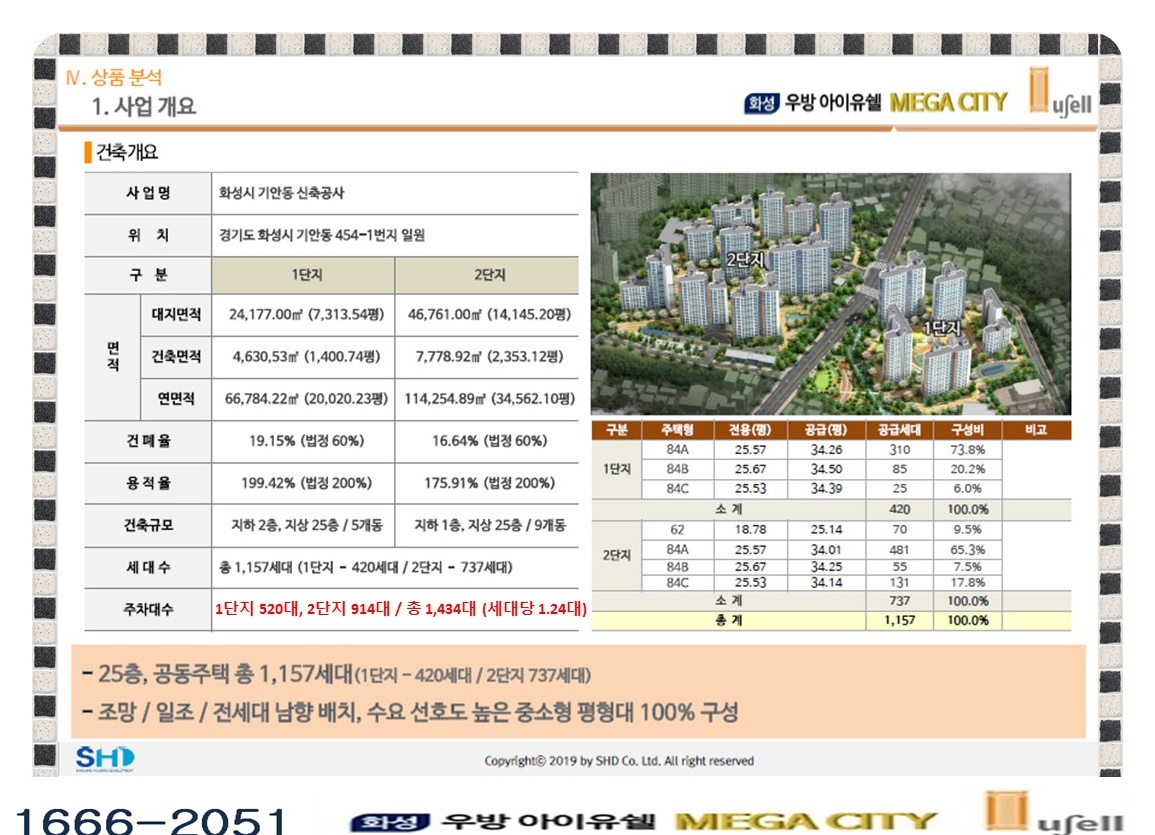
Task: Click the 34.50 supply area cell
Action: pyautogui.click(x=826, y=469)
